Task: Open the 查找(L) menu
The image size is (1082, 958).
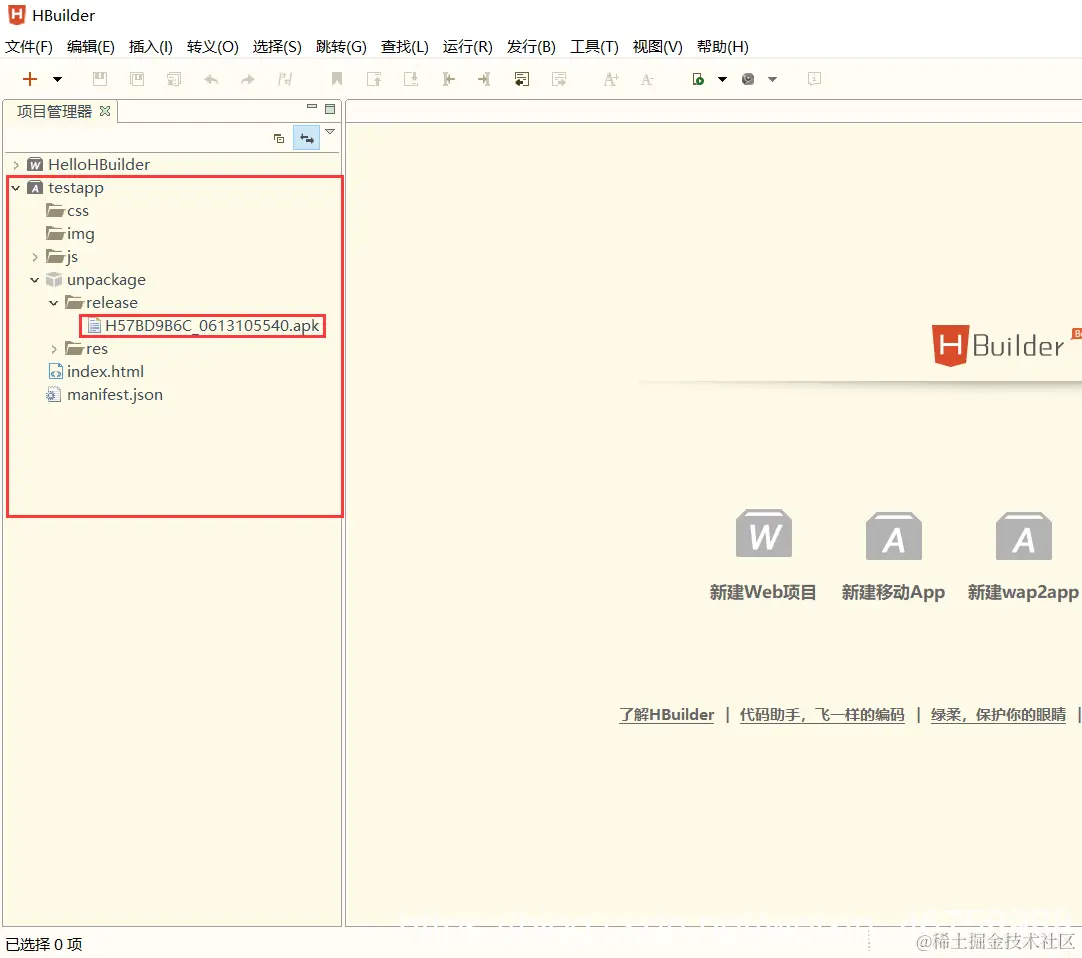Action: (x=404, y=47)
